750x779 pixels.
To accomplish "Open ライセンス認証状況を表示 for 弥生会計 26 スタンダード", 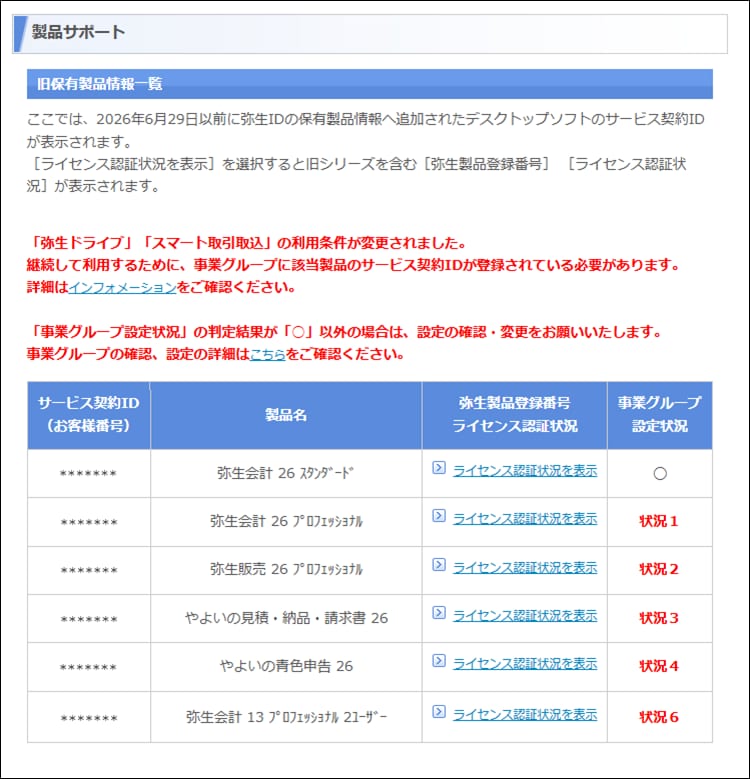I will pos(525,470).
